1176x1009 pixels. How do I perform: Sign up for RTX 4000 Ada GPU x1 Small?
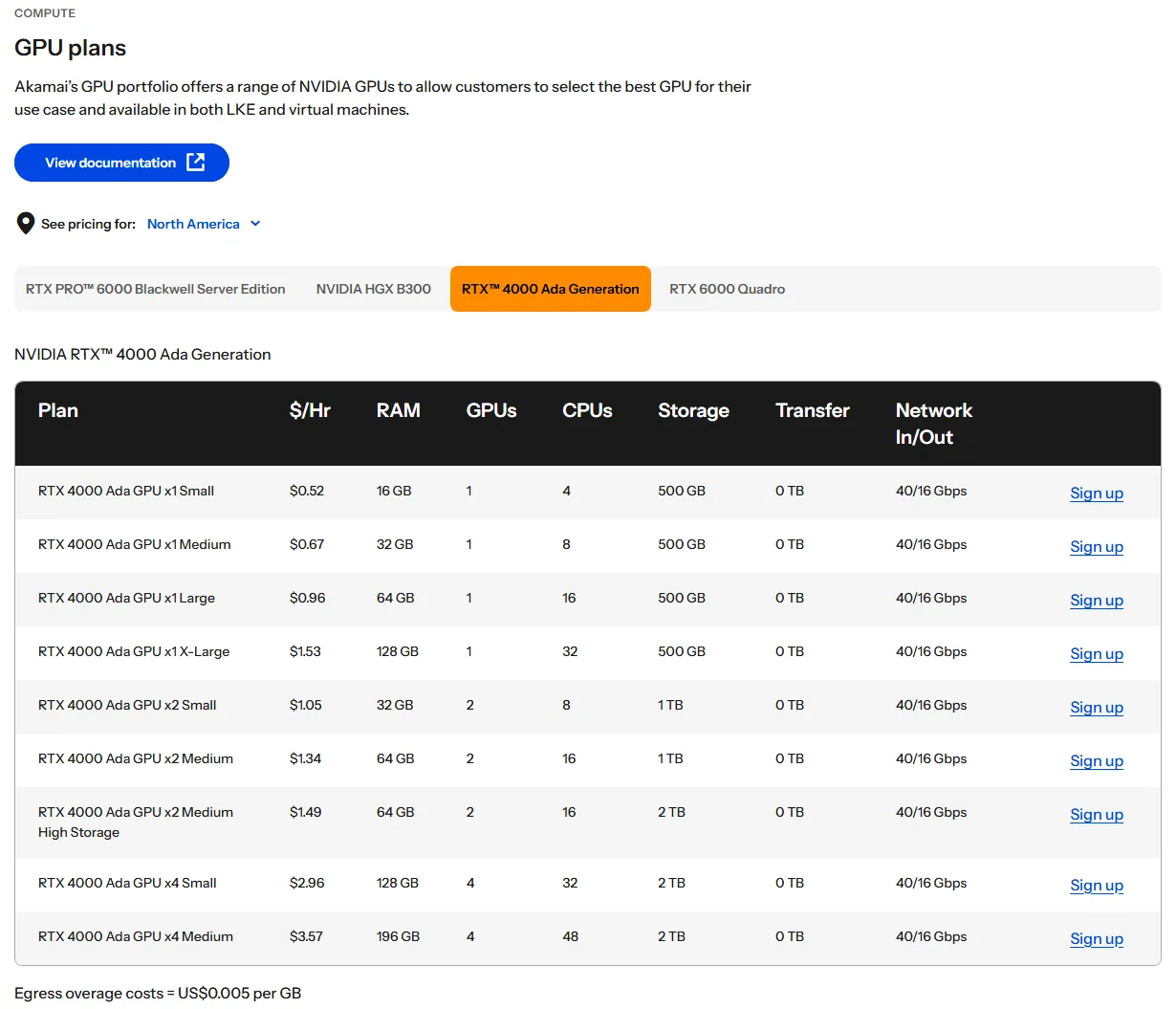tap(1097, 493)
